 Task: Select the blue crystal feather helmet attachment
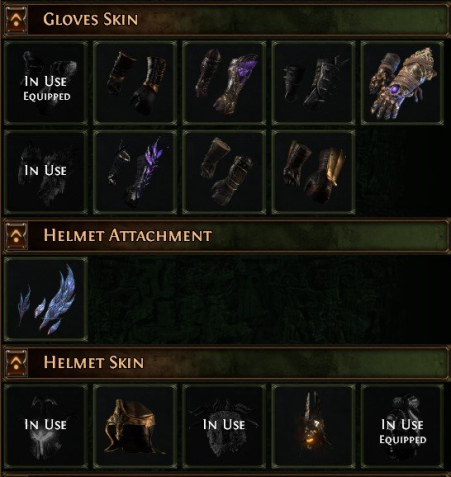click(46, 299)
